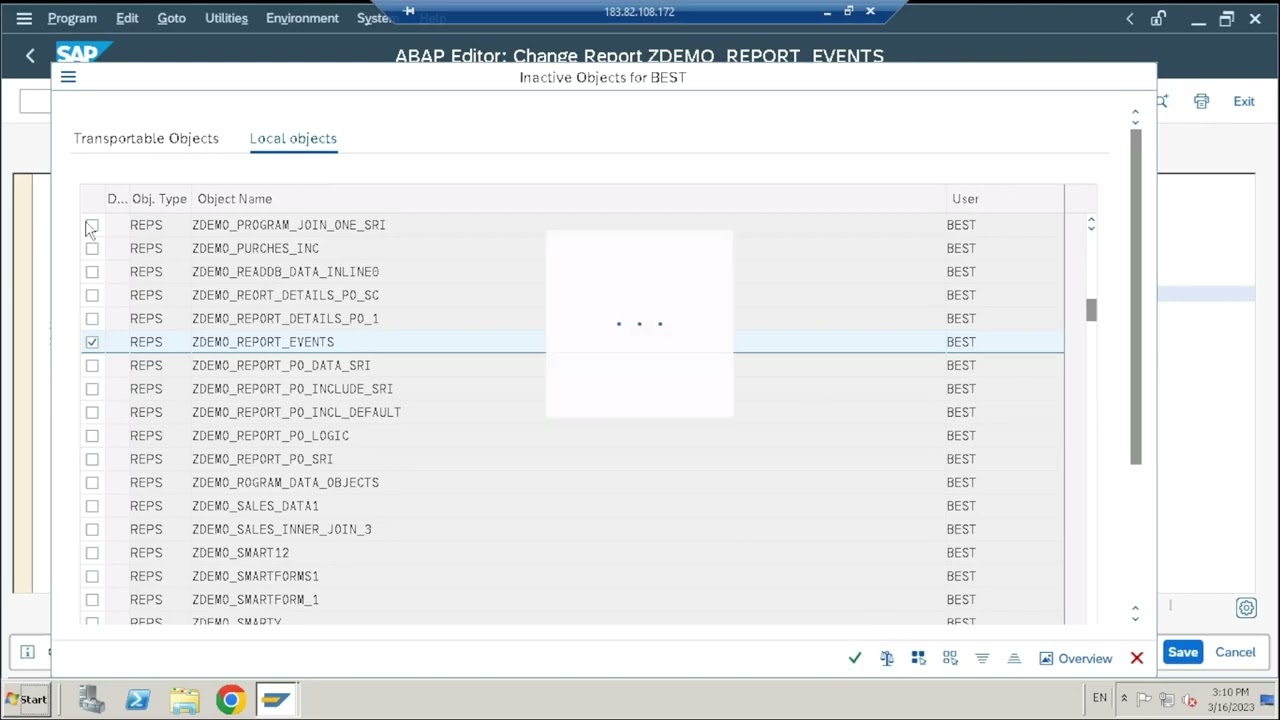Click the print icon in SAP toolbar
This screenshot has width=1280, height=720.
pos(1201,101)
